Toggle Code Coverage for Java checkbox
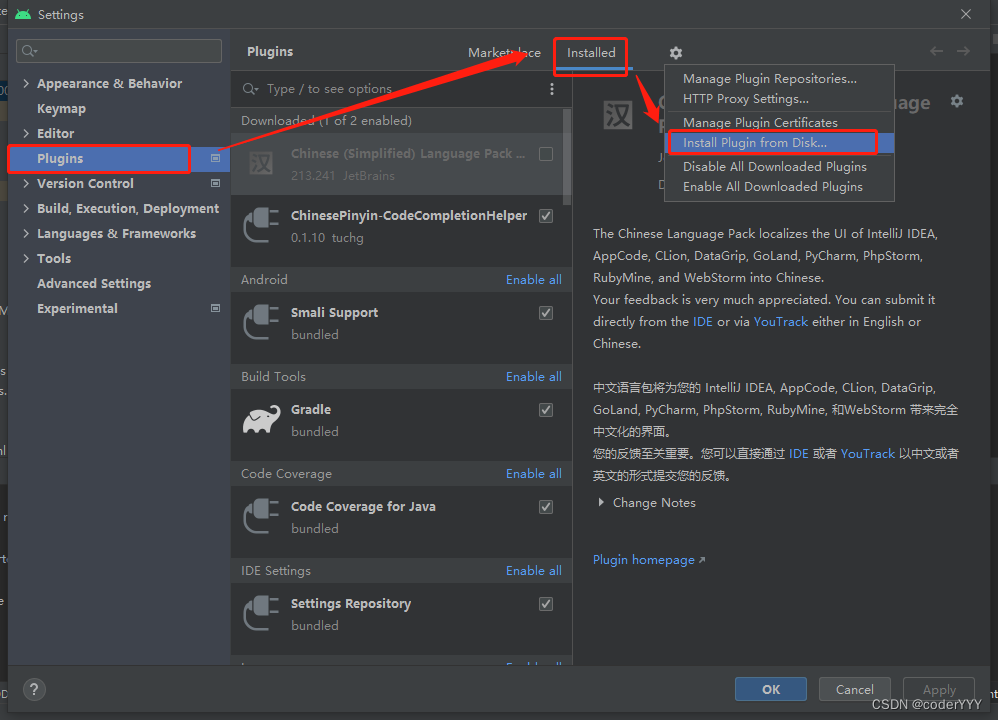The height and width of the screenshot is (720, 998). (x=545, y=507)
